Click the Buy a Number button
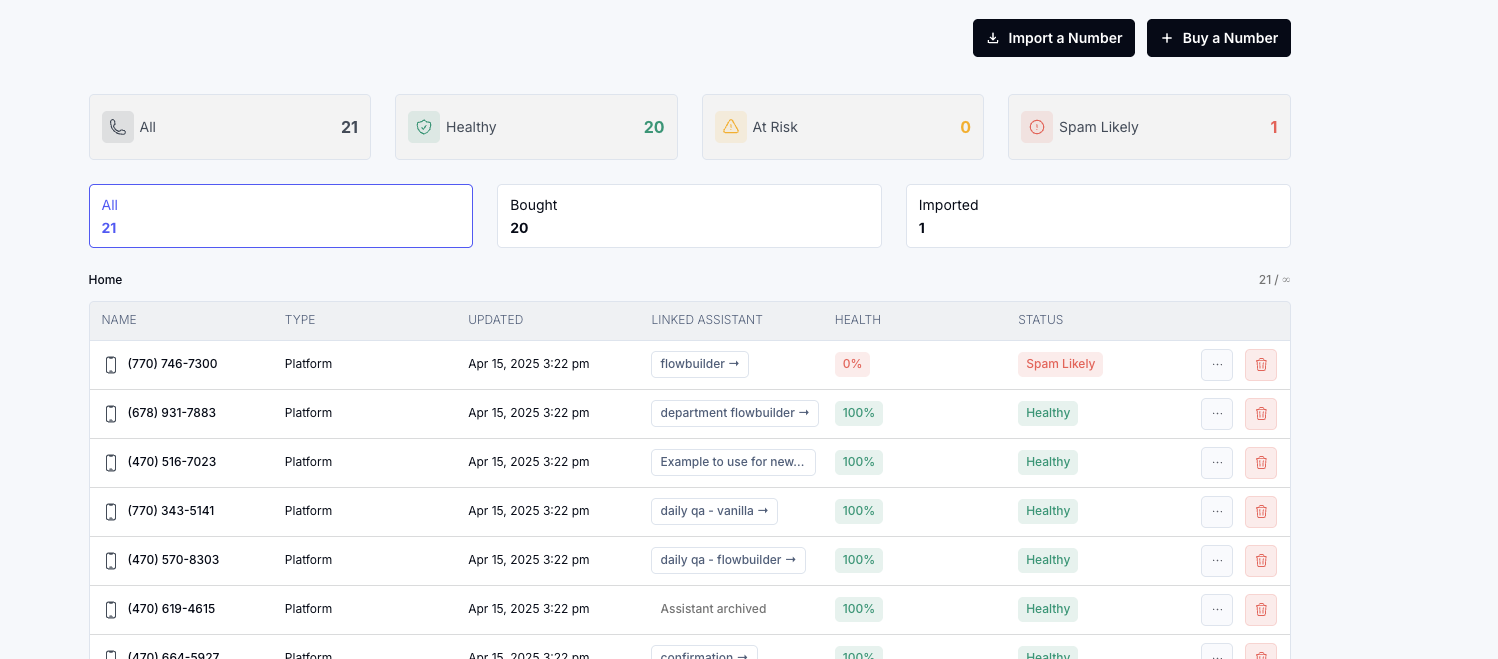The height and width of the screenshot is (659, 1498). [1218, 38]
